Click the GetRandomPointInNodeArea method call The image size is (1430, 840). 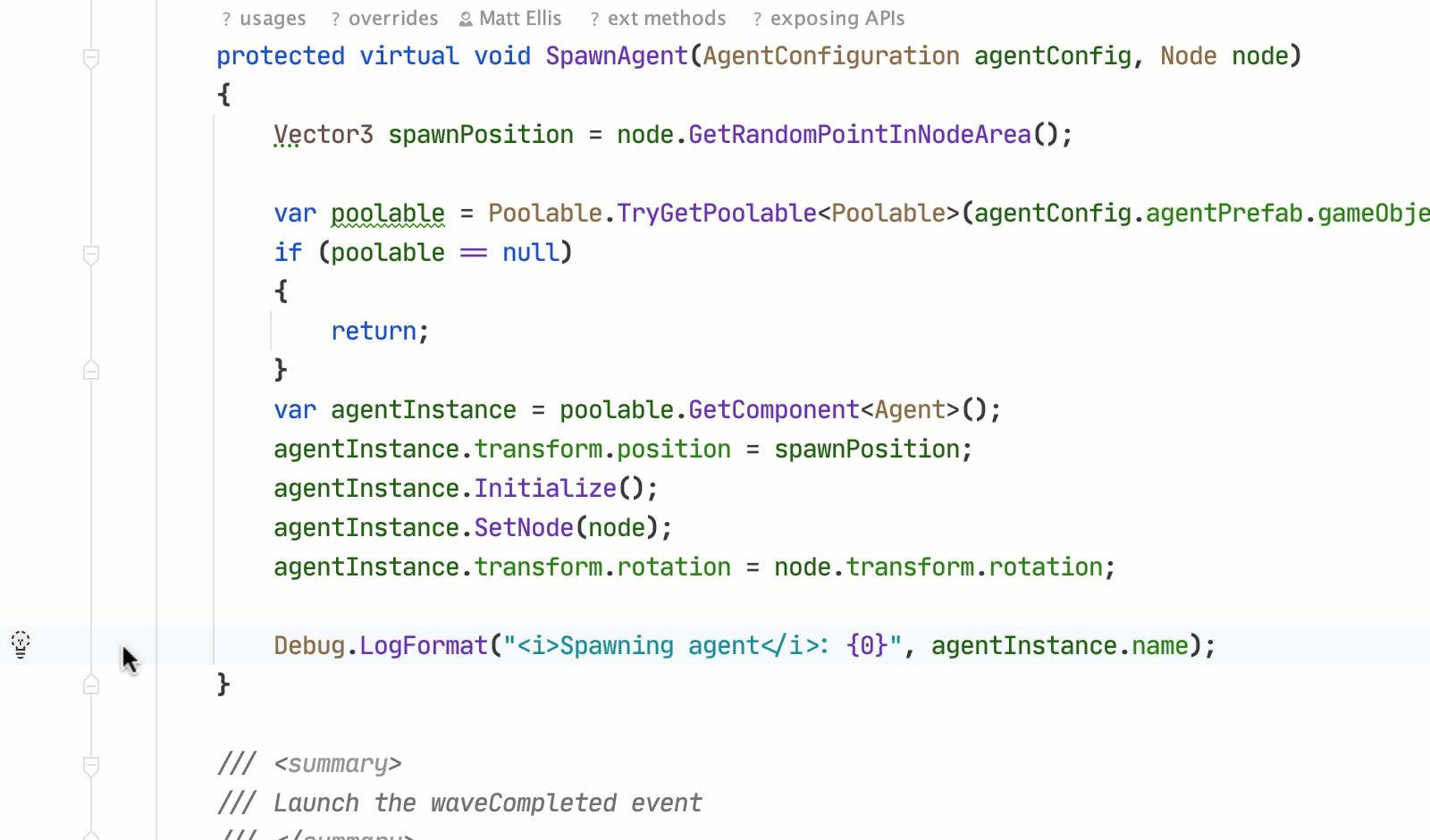[x=859, y=135]
